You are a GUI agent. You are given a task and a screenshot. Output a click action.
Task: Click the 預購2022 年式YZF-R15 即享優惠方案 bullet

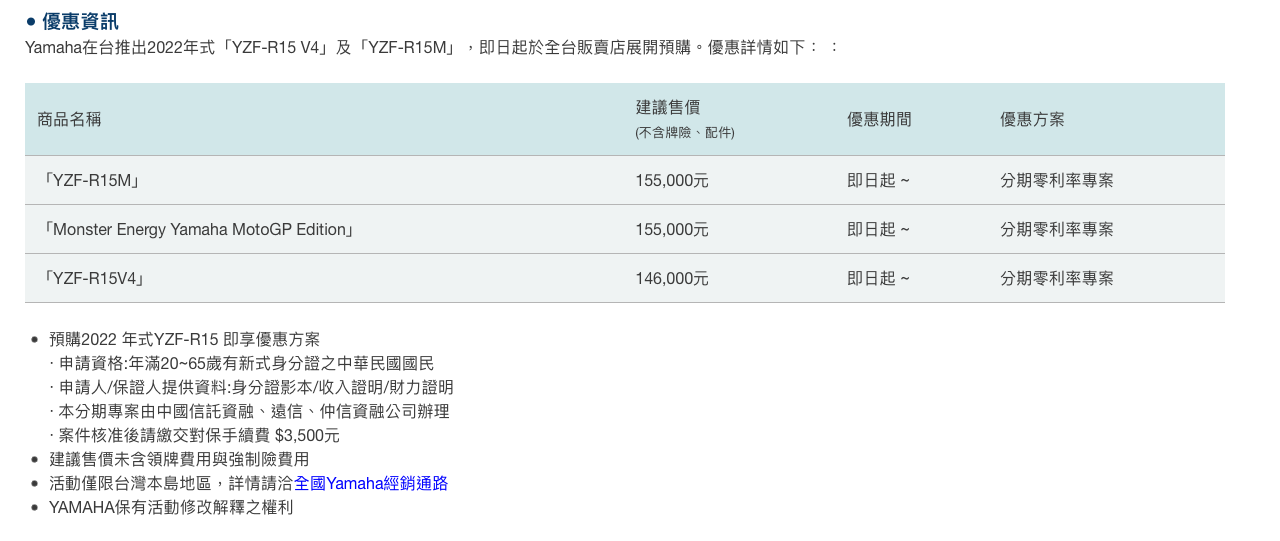pos(185,339)
